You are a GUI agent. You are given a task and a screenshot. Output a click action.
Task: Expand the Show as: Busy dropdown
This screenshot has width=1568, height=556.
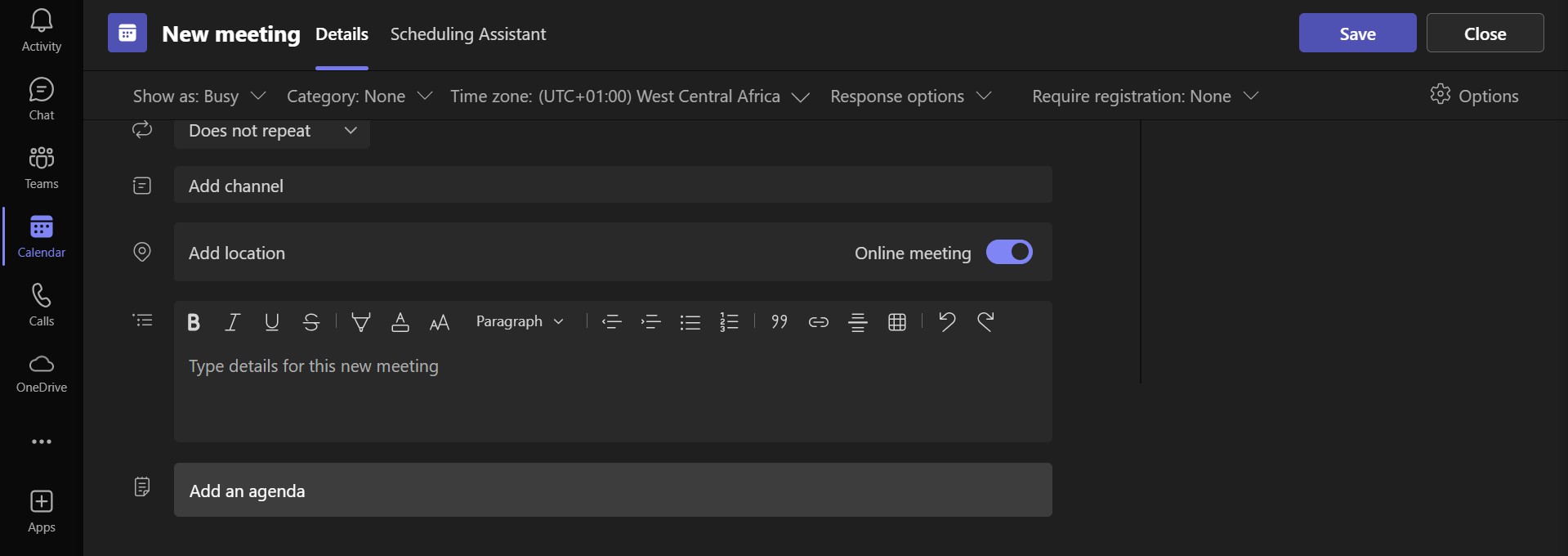(199, 96)
